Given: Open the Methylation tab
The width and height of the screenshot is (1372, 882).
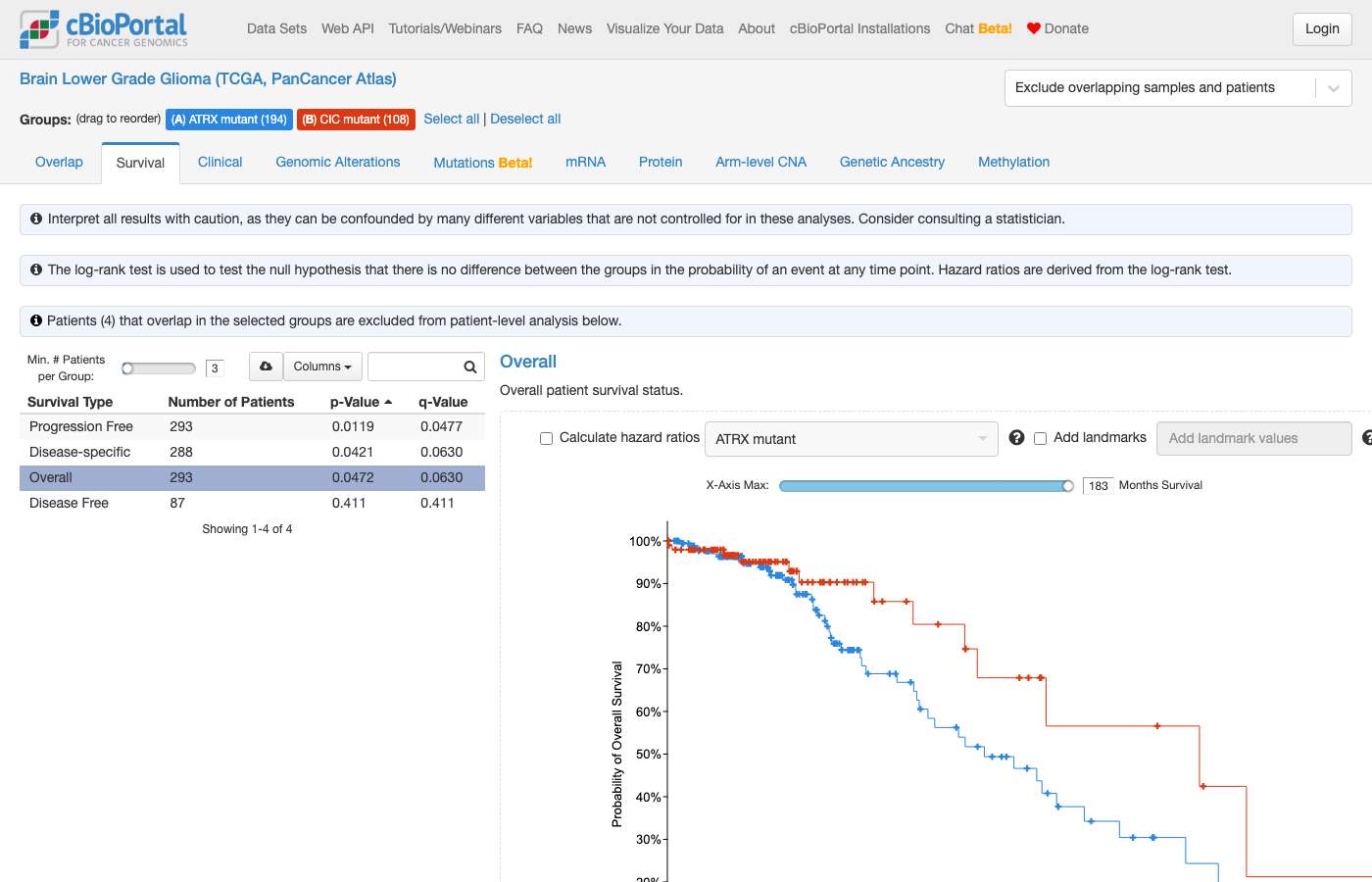Looking at the screenshot, I should [x=1014, y=163].
